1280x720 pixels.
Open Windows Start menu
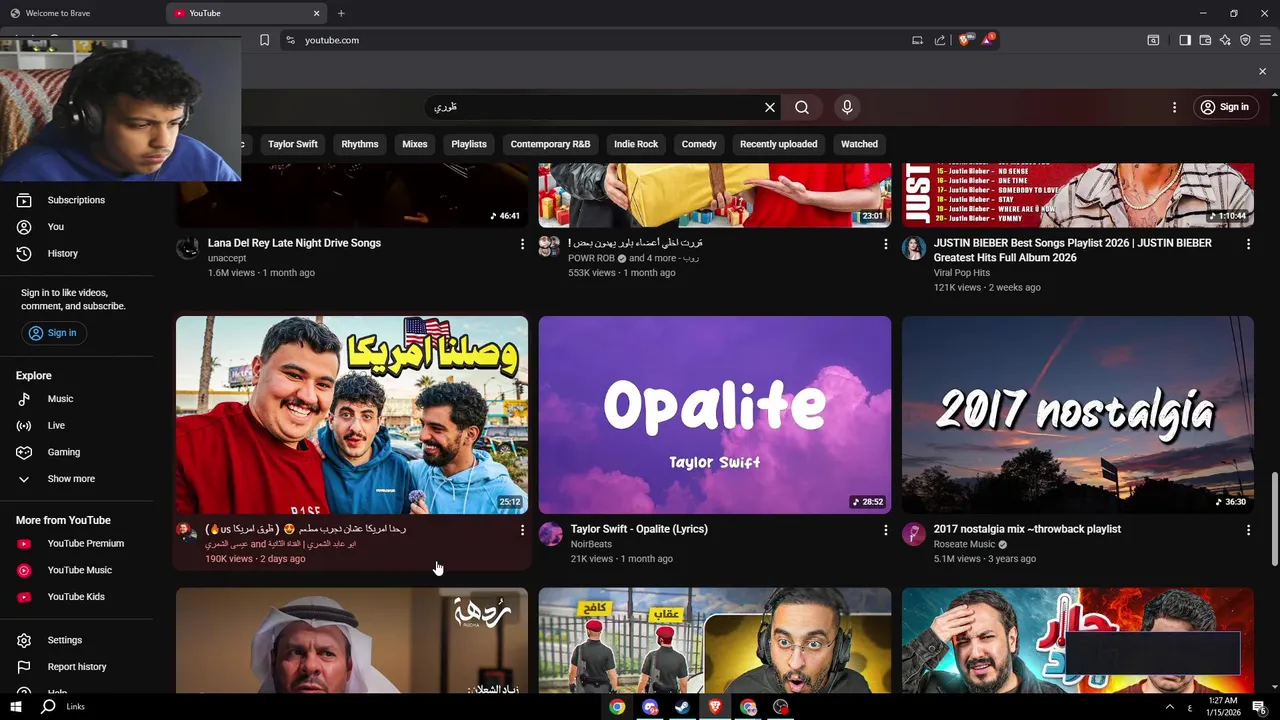[x=16, y=707]
